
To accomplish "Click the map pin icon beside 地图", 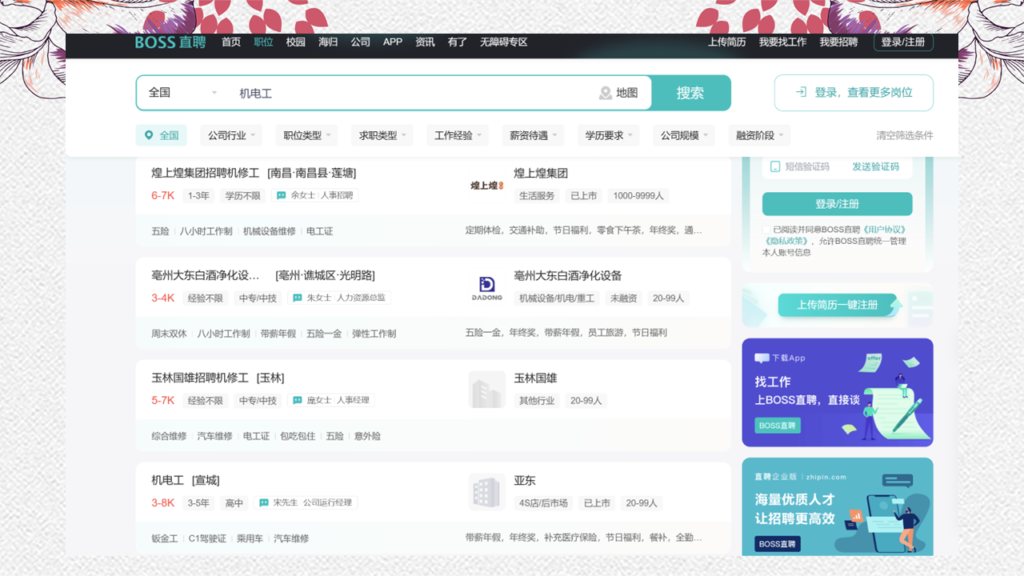I will [605, 93].
